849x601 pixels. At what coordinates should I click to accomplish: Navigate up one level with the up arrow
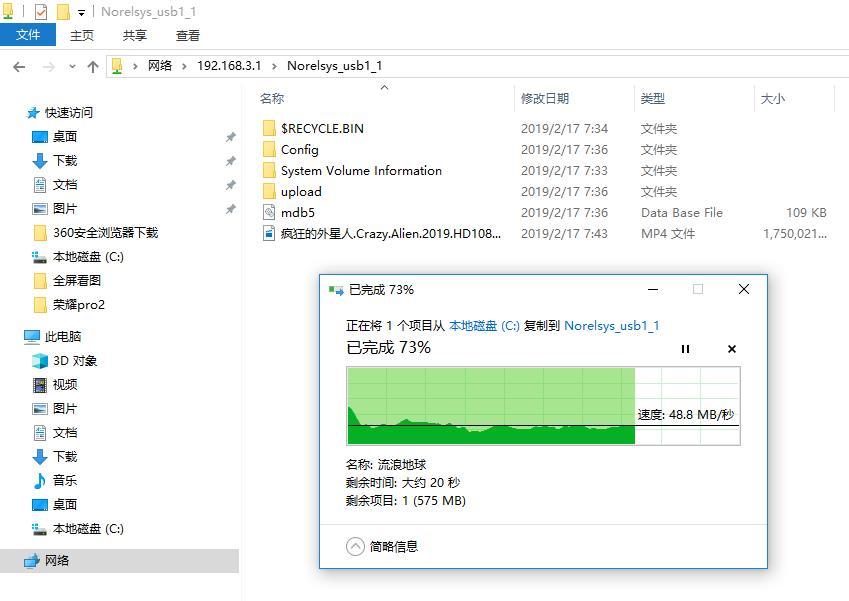tap(93, 66)
